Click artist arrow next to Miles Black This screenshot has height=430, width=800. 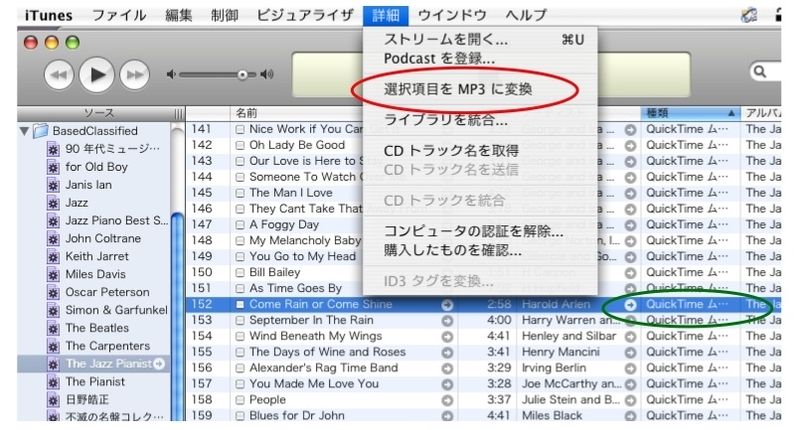[631, 416]
